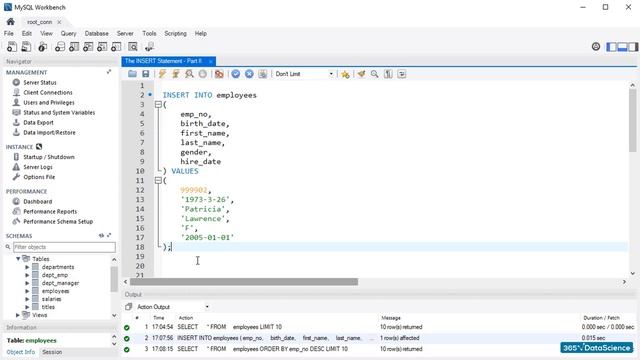Select the INSERT INTO employees output row
This screenshot has width=640, height=360.
click(x=380, y=338)
